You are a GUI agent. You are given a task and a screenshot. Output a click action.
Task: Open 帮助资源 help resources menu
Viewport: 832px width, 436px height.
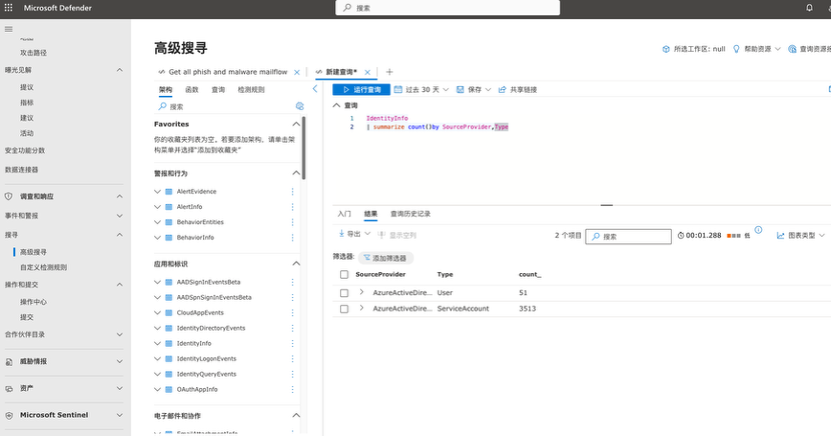(757, 49)
